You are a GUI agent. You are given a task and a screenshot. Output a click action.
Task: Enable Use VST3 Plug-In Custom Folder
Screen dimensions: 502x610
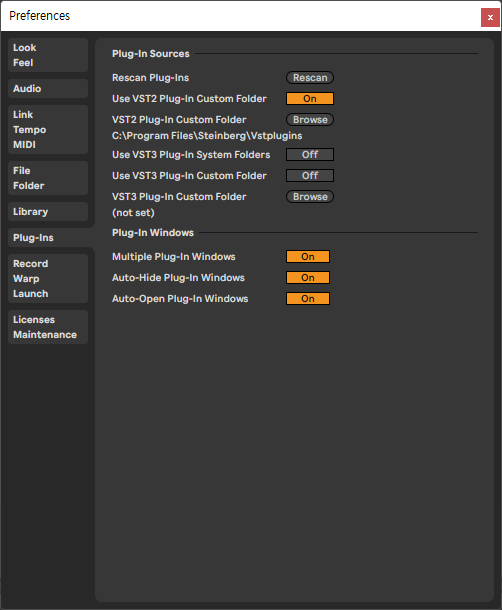tap(310, 176)
